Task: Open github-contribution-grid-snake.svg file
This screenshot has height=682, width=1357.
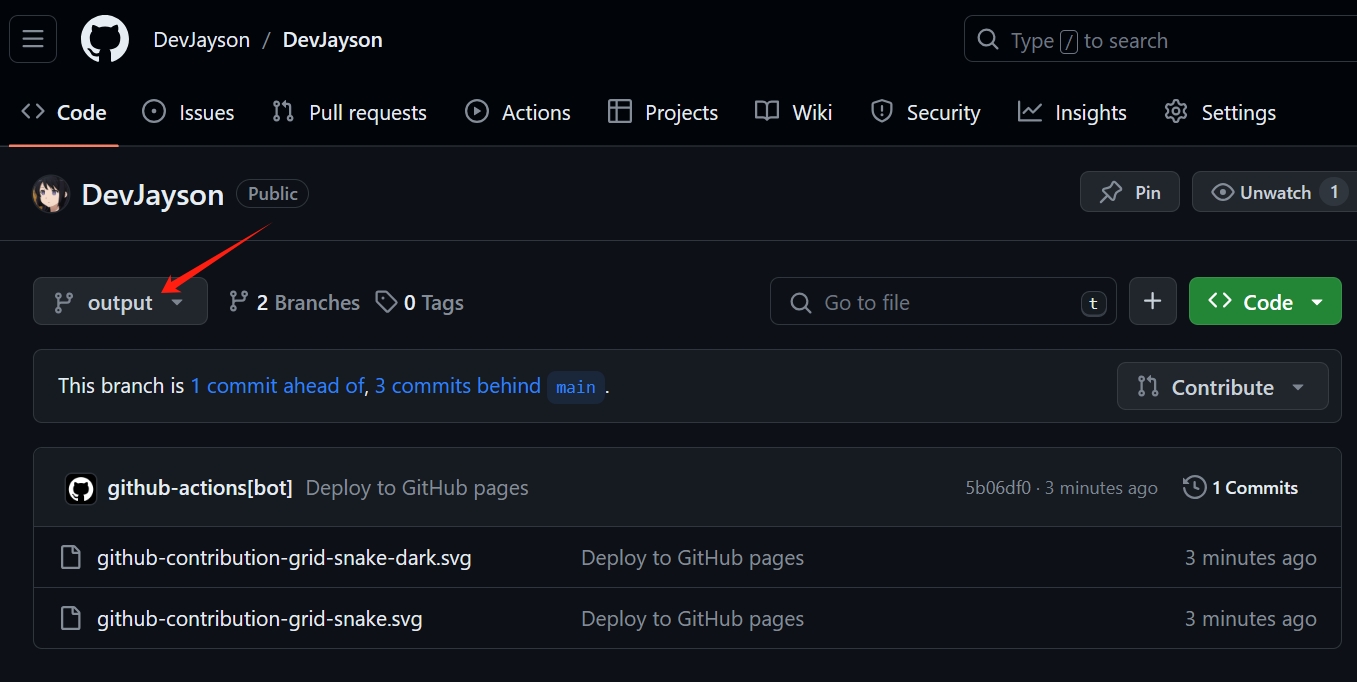Action: 260,619
